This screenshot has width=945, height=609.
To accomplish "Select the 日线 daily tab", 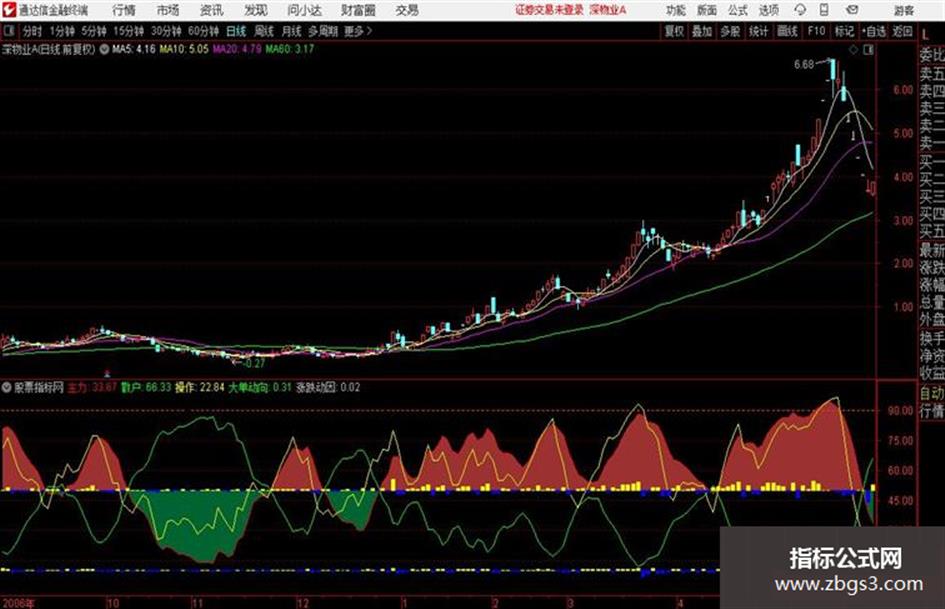I will pos(236,31).
